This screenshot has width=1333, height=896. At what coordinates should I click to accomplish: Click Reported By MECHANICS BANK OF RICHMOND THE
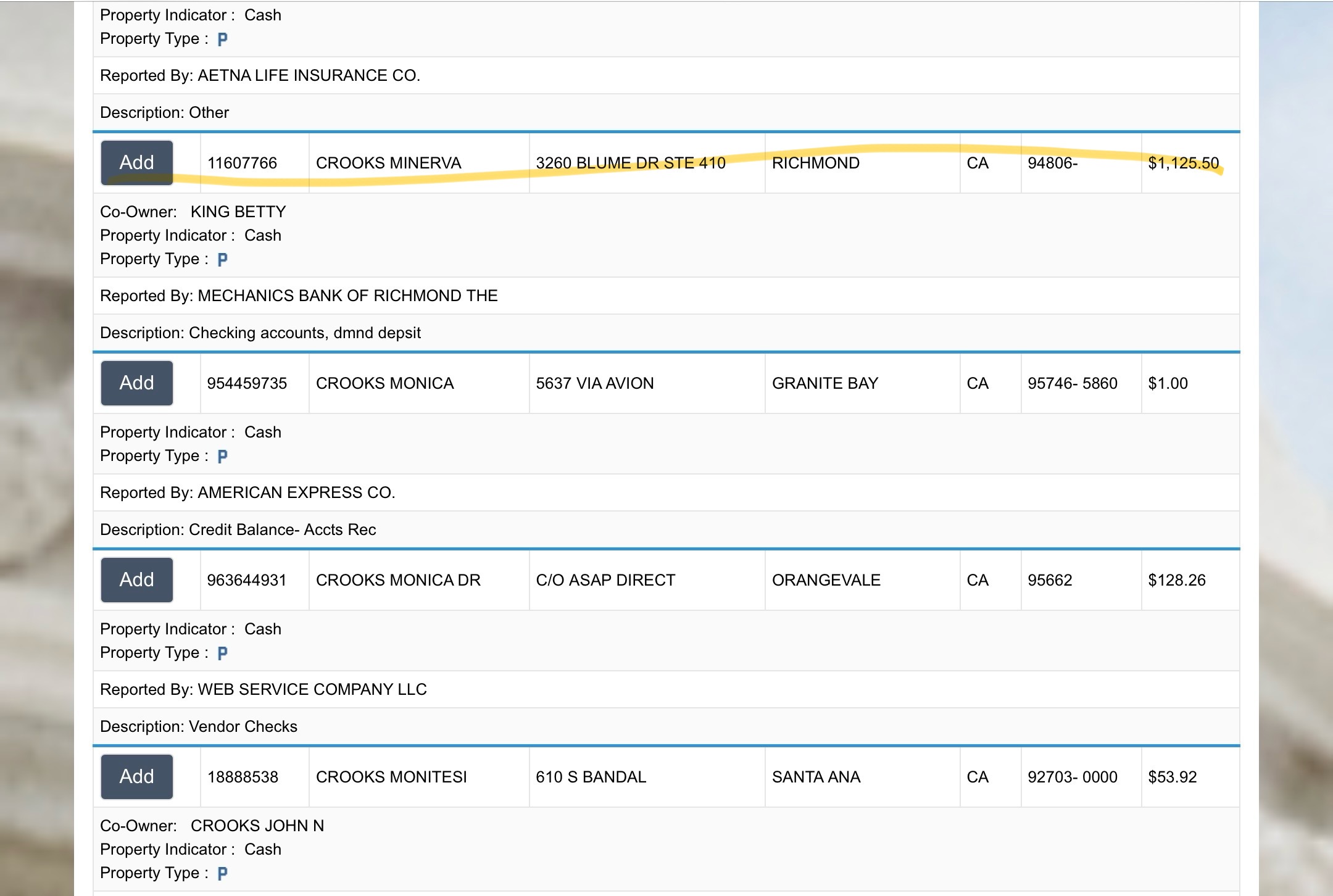click(x=299, y=296)
